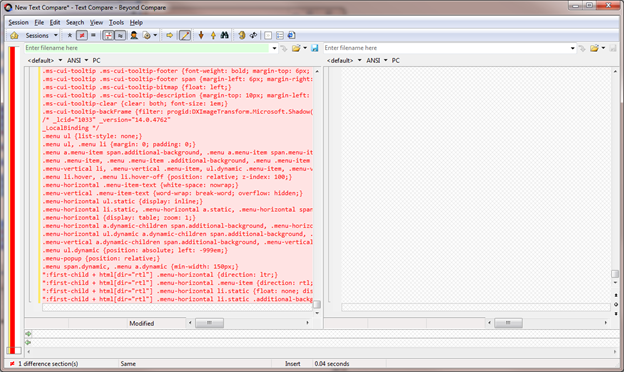Screen dimensions: 624x372
Task: Open the Home view icon
Action: coord(14,35)
